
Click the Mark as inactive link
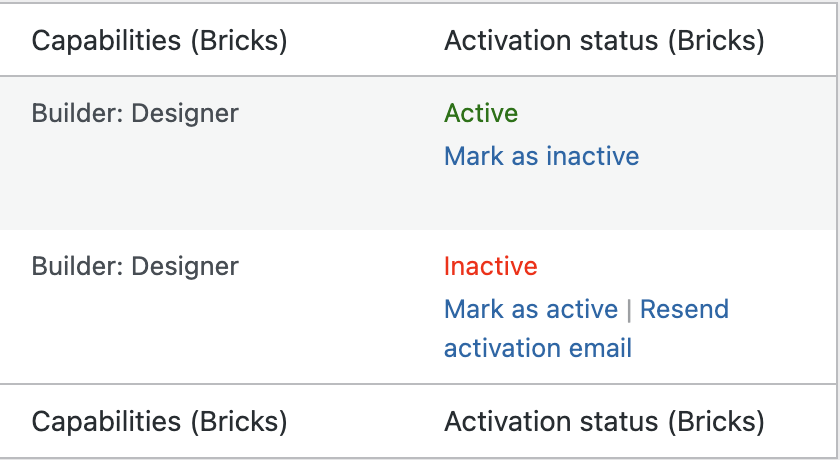pos(541,156)
